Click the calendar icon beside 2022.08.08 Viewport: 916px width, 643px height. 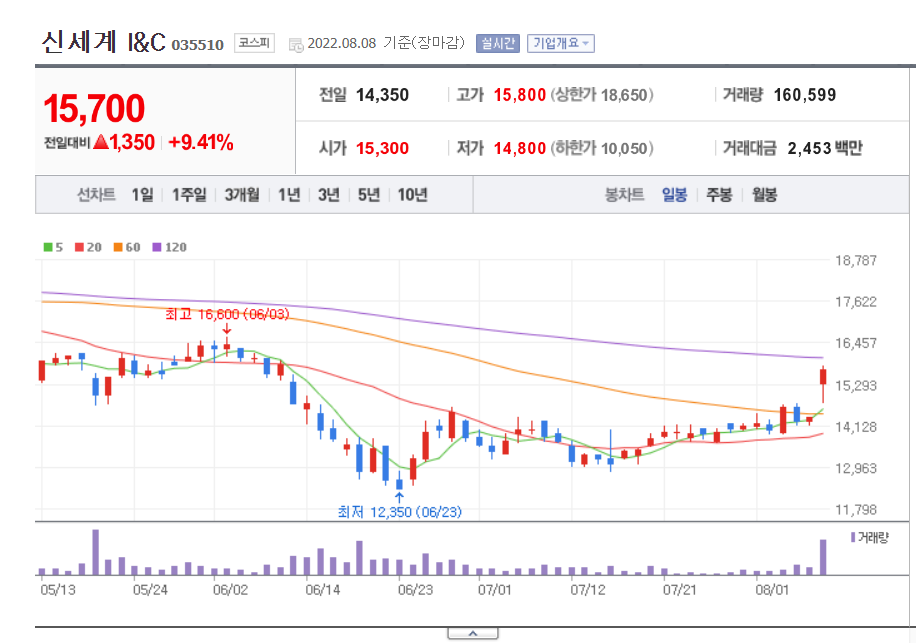[296, 44]
